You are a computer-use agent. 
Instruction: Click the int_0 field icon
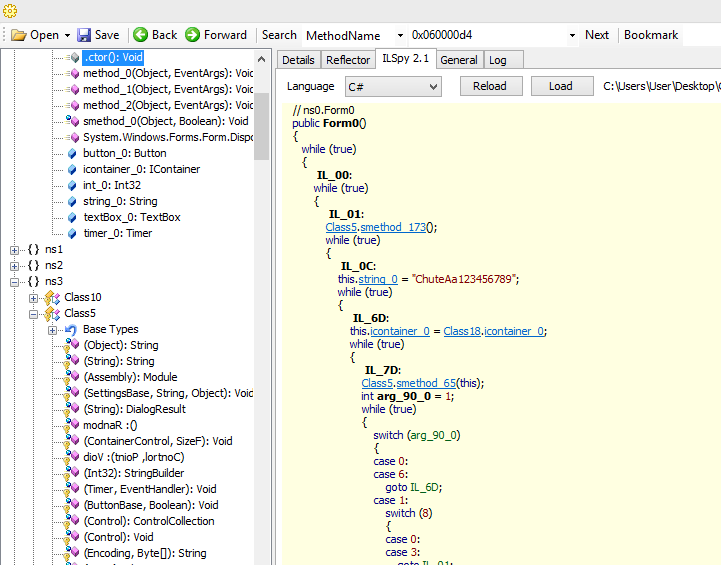pos(72,186)
